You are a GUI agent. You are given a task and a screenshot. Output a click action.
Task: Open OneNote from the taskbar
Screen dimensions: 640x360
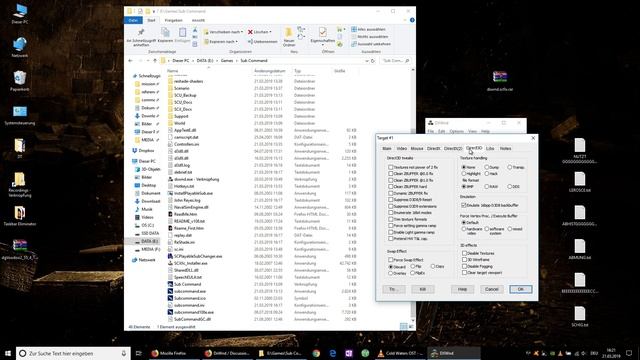tap(349, 353)
